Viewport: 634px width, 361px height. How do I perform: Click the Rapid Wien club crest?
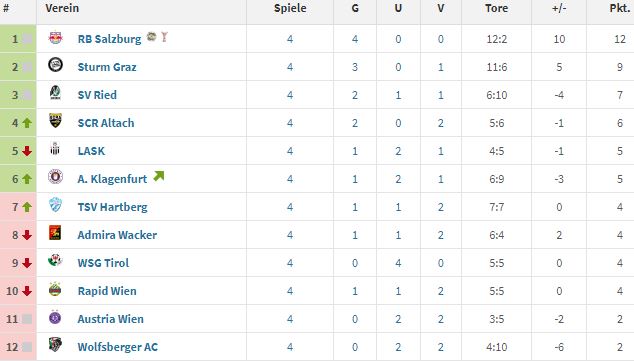pyautogui.click(x=55, y=289)
